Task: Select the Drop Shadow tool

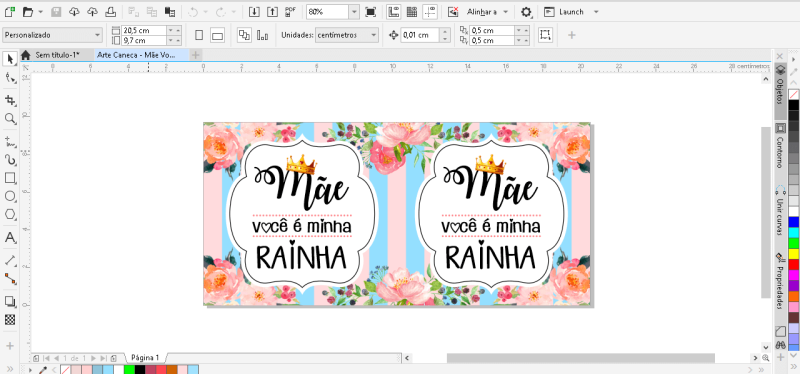Action: coord(10,301)
